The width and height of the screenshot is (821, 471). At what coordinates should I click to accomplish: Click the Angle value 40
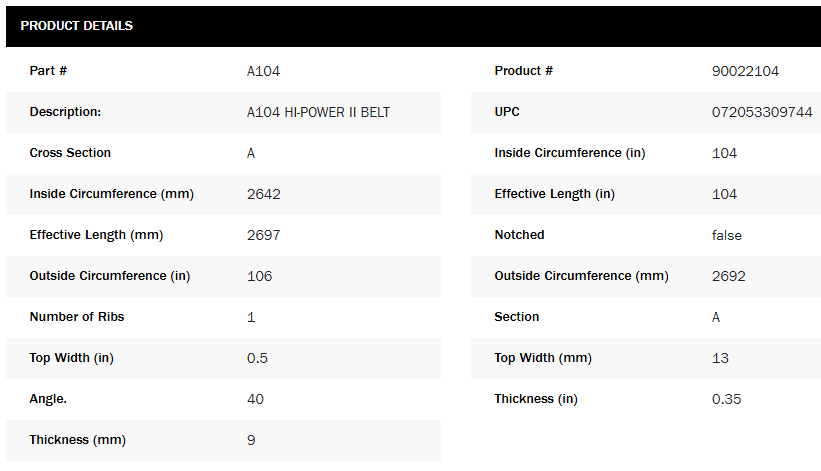255,399
